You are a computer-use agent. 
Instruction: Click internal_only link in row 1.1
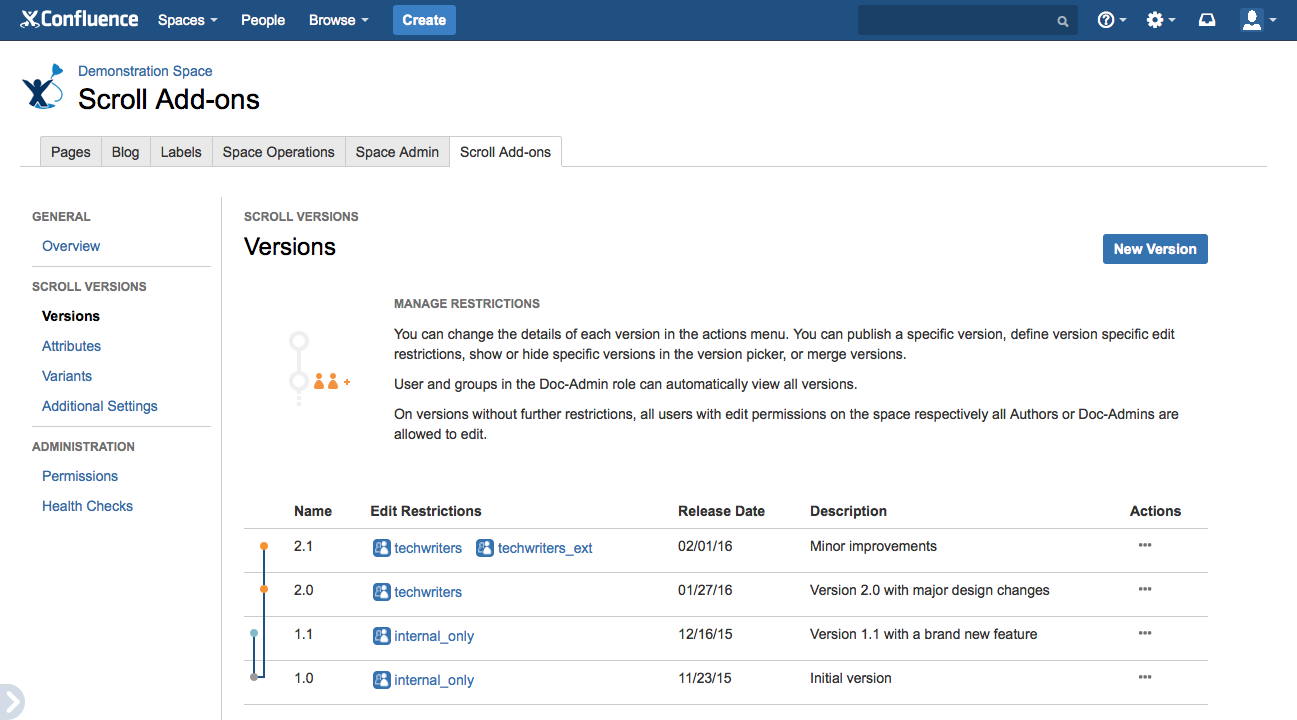(x=434, y=636)
